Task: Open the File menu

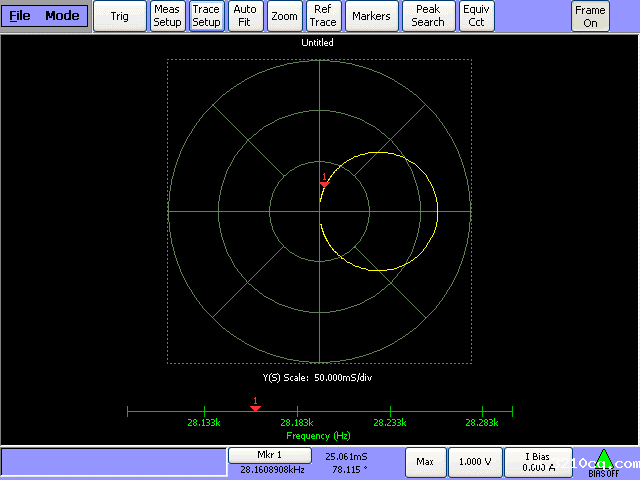Action: 20,16
